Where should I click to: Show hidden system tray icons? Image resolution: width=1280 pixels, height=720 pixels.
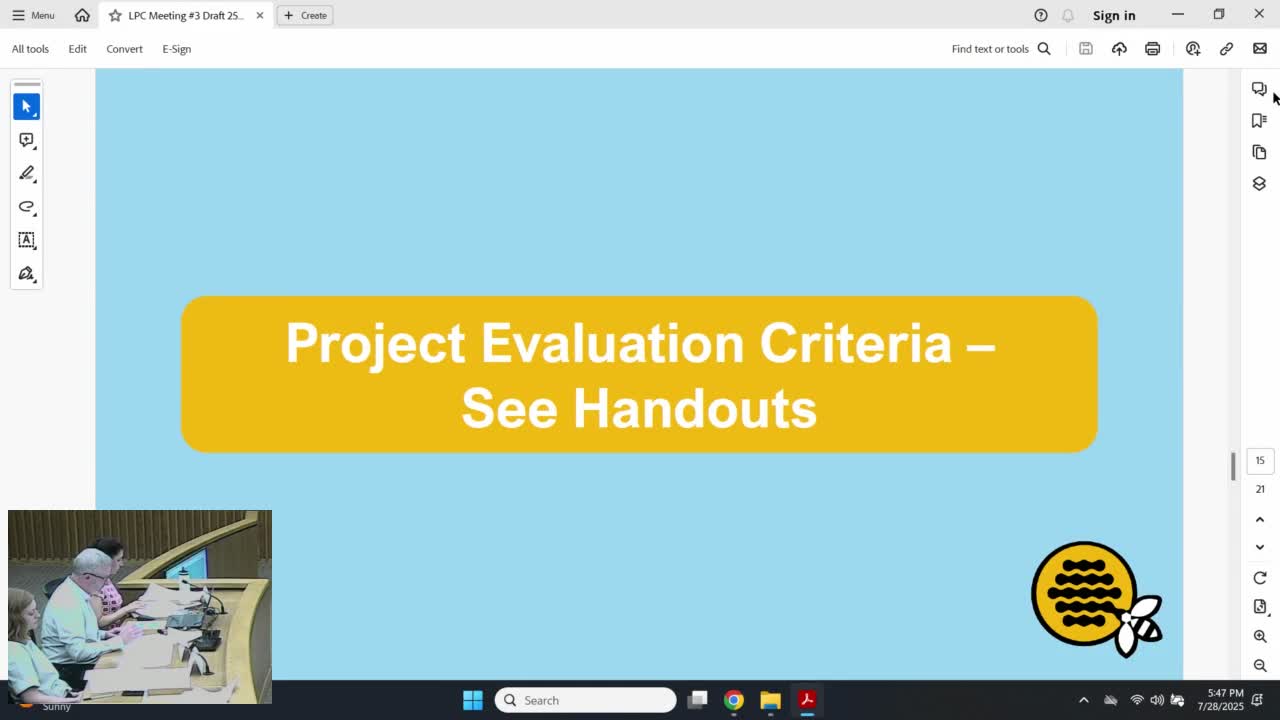click(x=1084, y=700)
